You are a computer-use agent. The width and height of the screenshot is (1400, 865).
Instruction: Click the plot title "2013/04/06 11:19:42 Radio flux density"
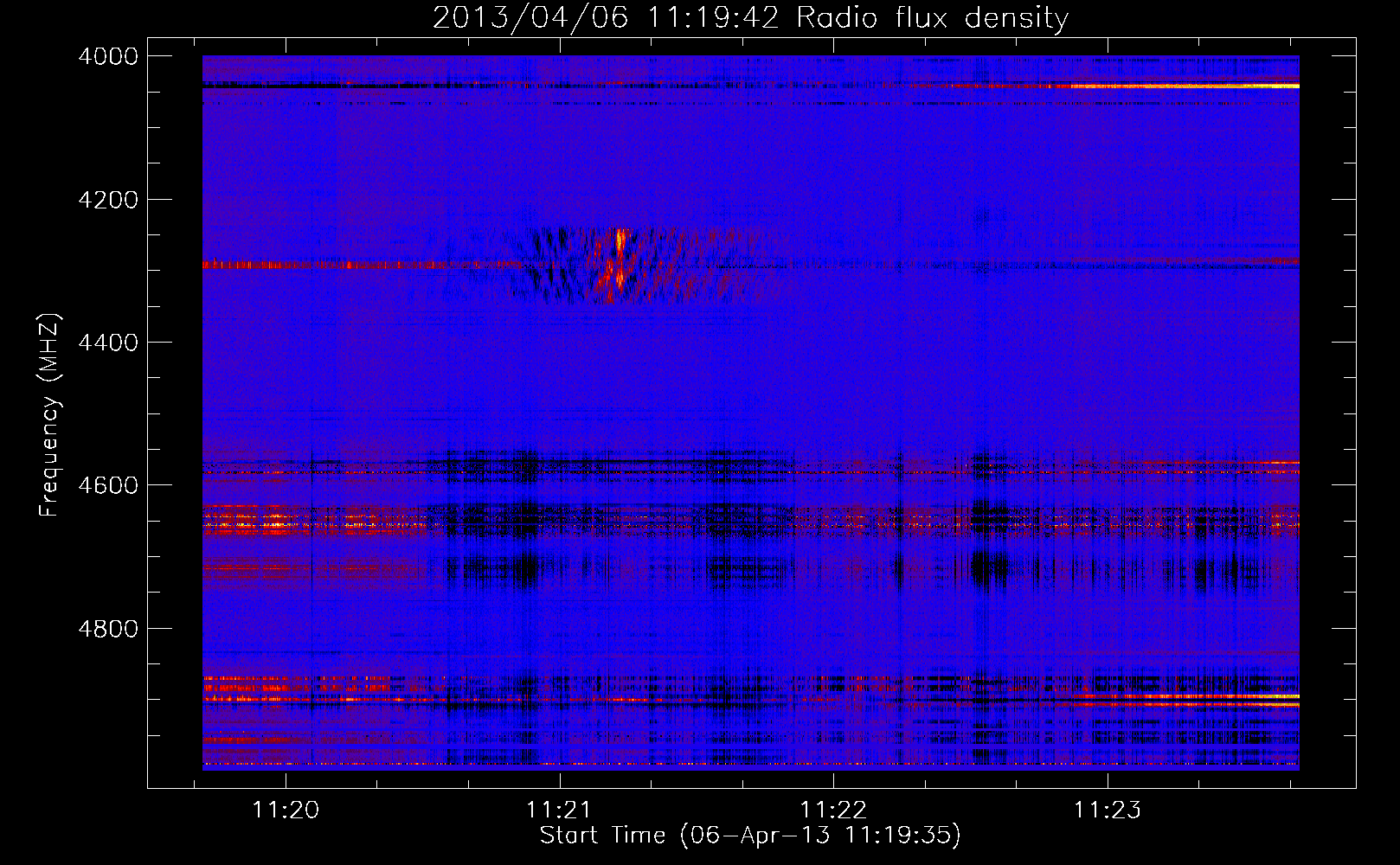coord(750,18)
